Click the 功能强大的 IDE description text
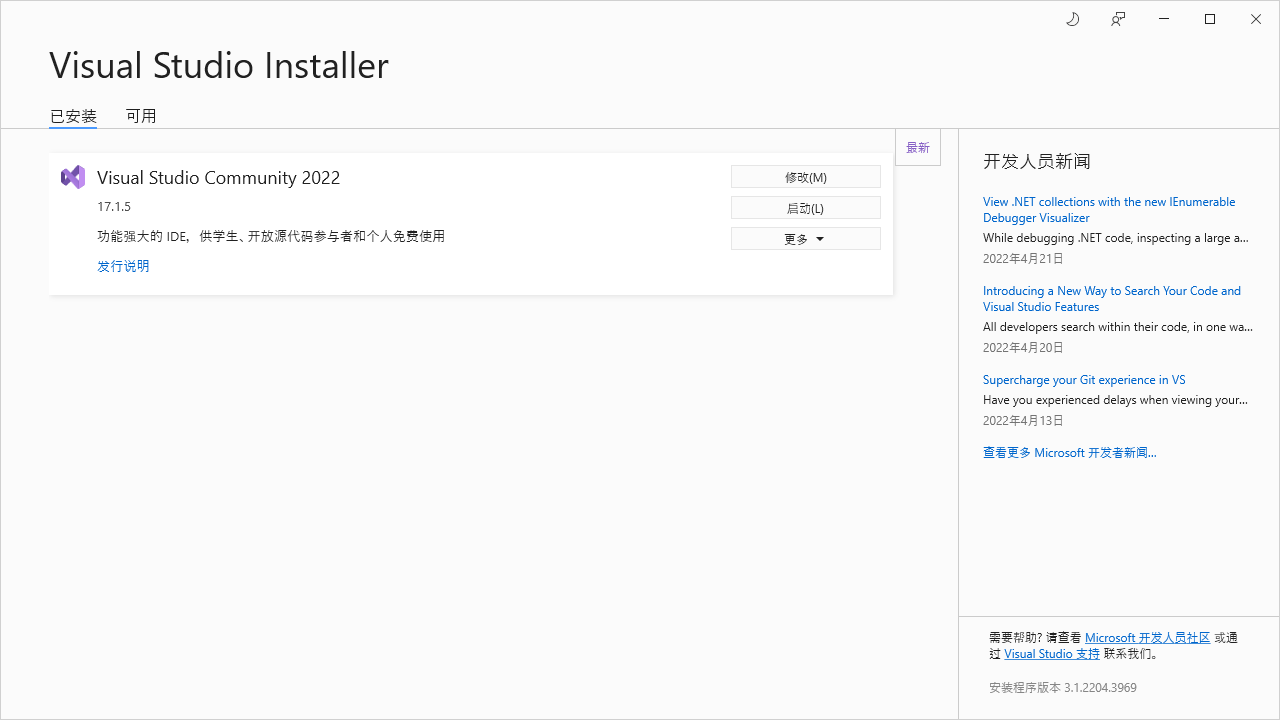Image resolution: width=1280 pixels, height=720 pixels. 271,237
